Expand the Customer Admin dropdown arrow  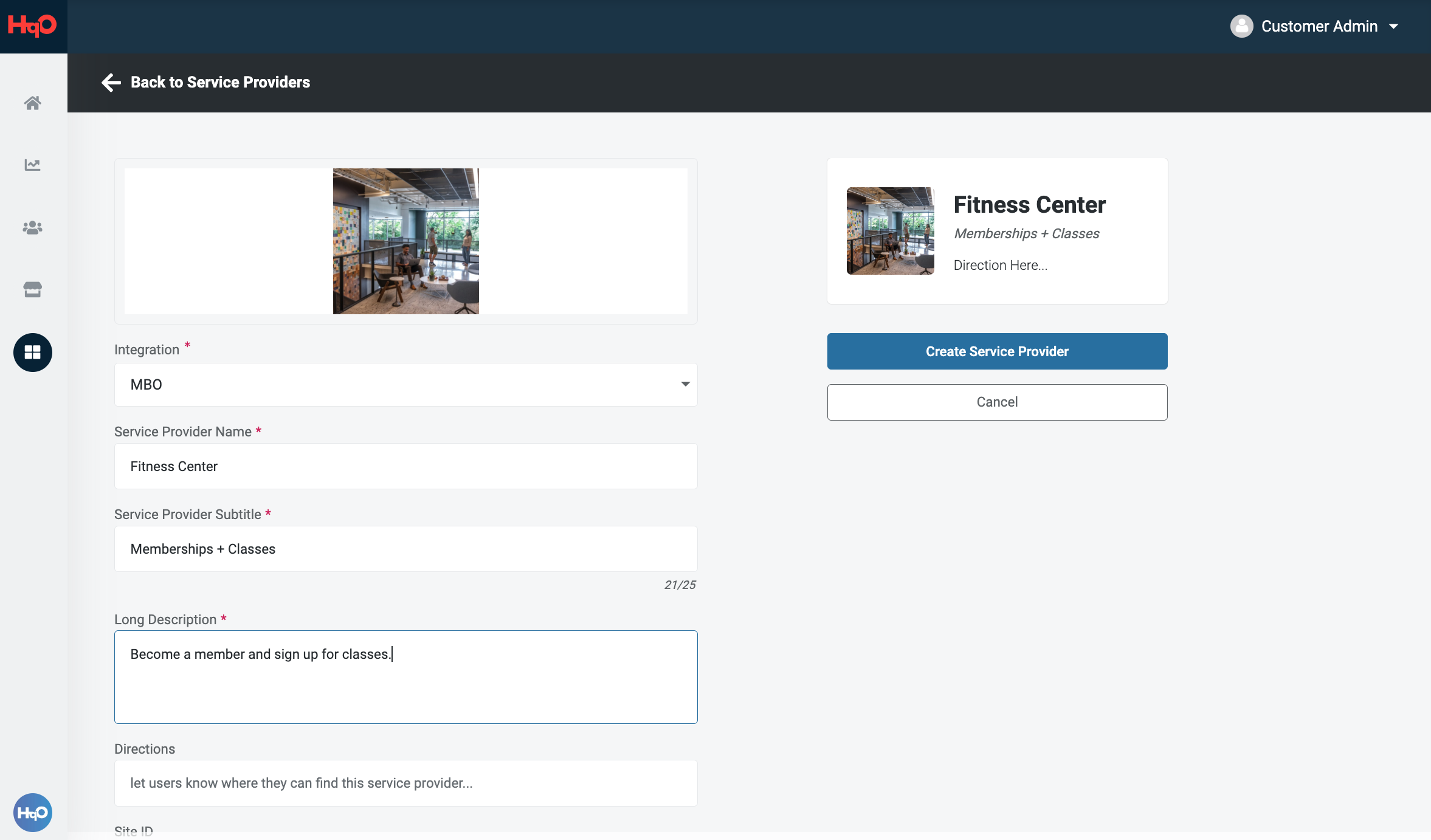coord(1394,26)
